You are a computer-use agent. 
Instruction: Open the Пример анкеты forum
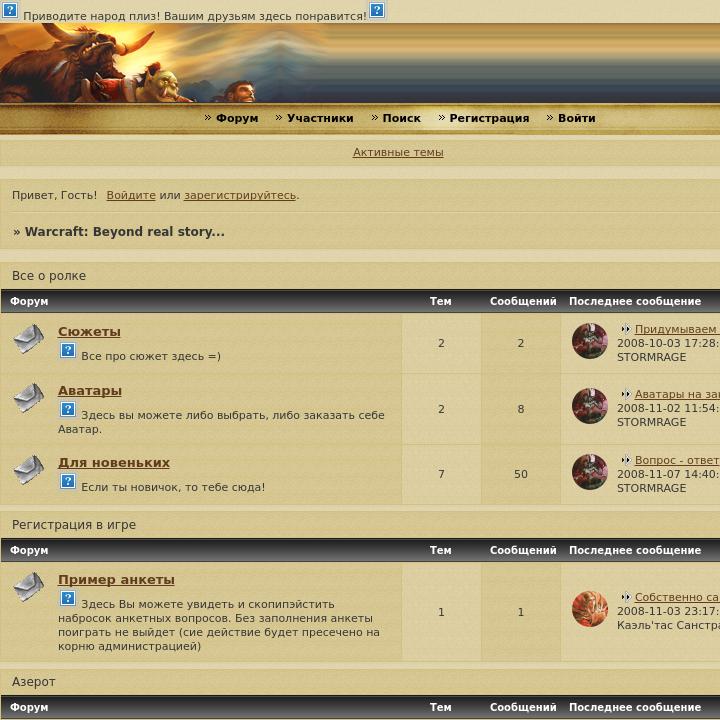pyautogui.click(x=116, y=579)
